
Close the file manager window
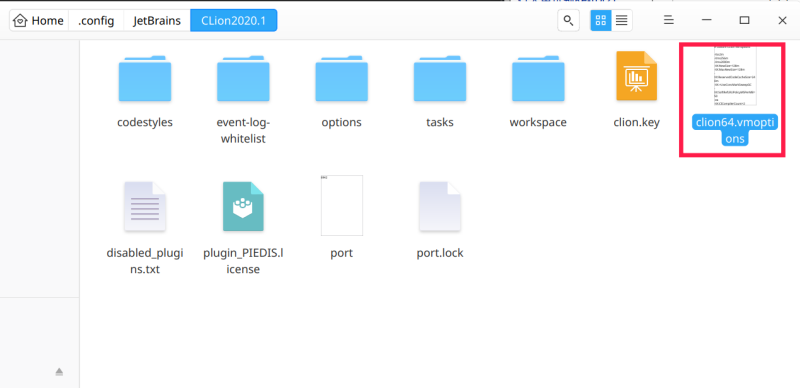click(782, 20)
